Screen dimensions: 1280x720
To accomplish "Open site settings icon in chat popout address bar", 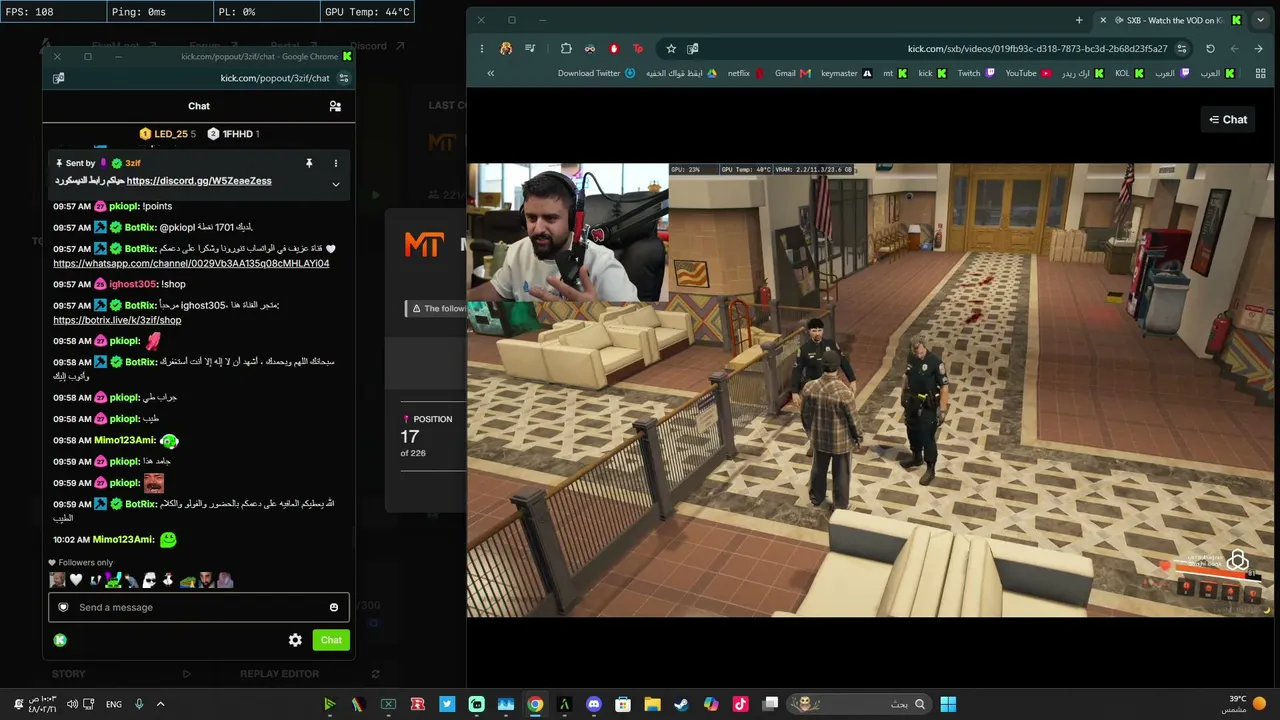I will pyautogui.click(x=344, y=78).
